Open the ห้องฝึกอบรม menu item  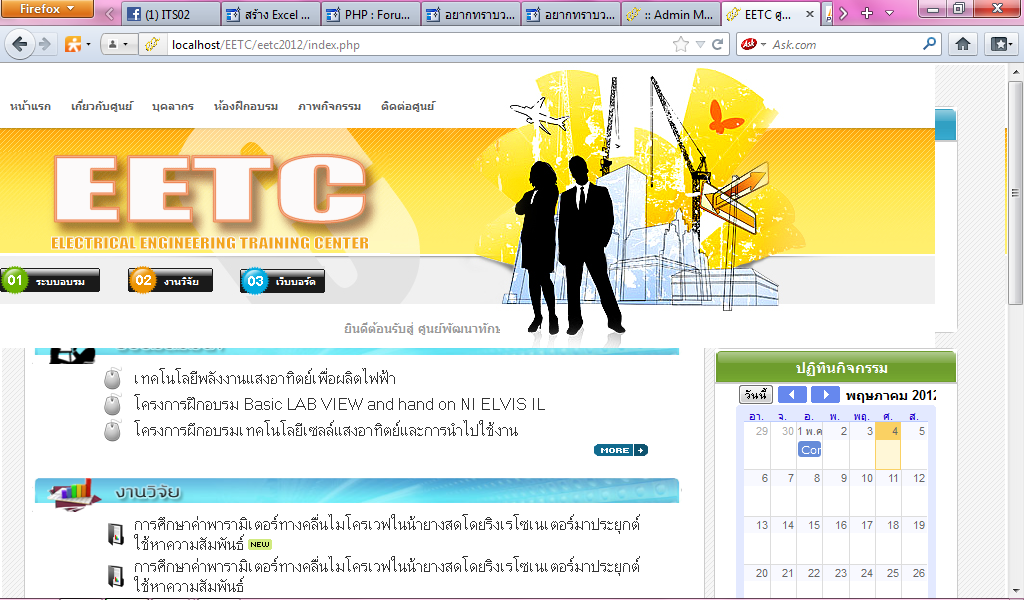coord(246,106)
